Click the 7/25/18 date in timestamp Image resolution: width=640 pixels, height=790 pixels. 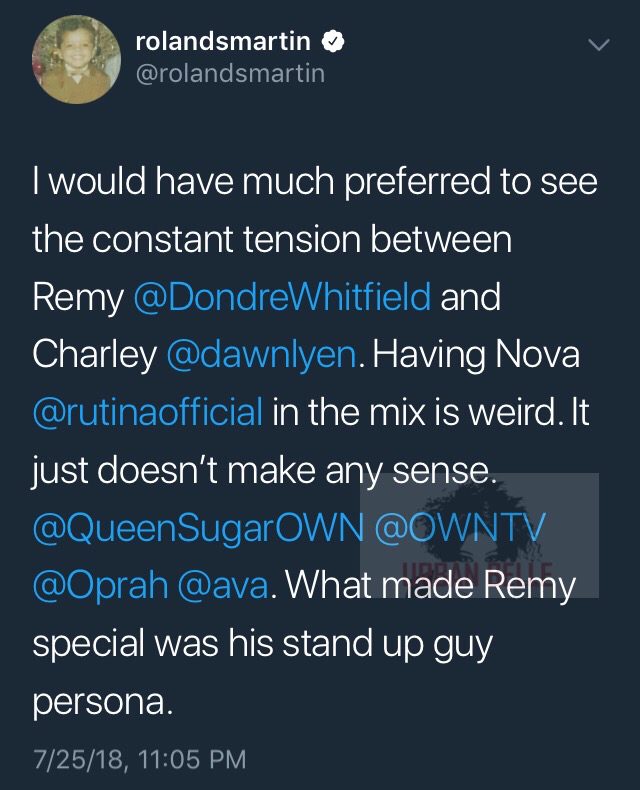[78, 759]
